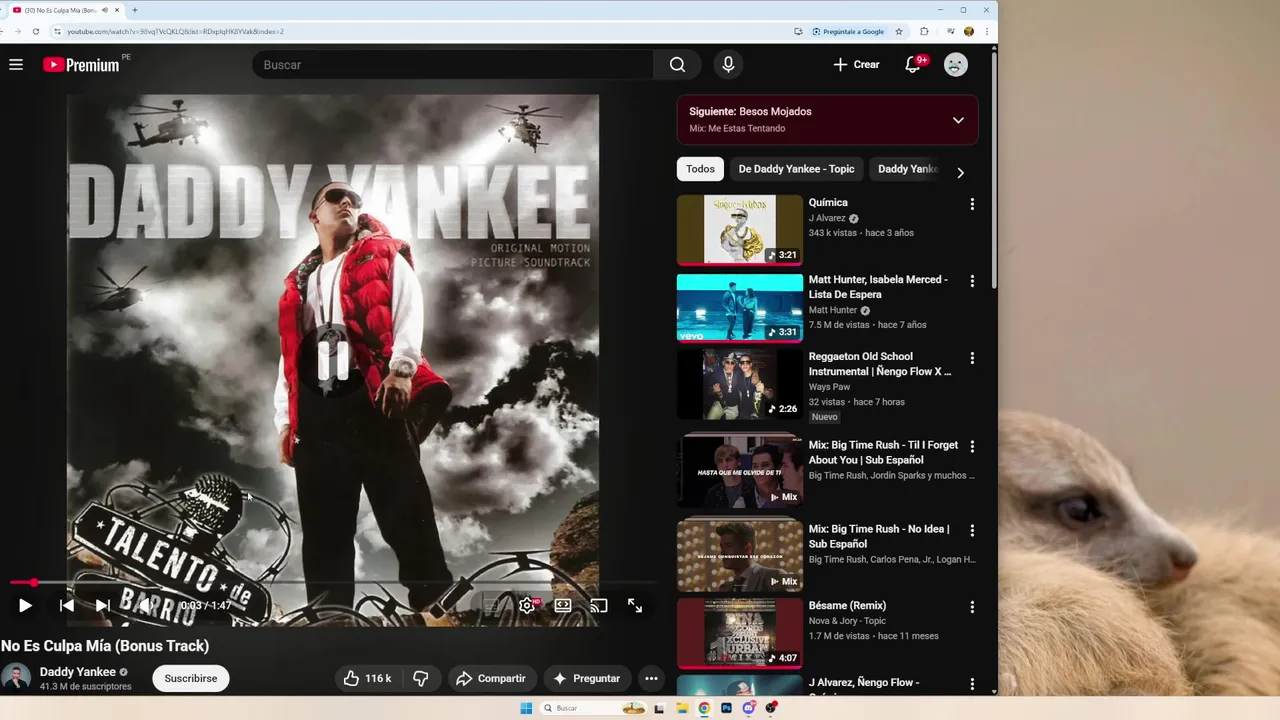1280x720 pixels.
Task: Toggle theater mode view
Action: (x=563, y=605)
